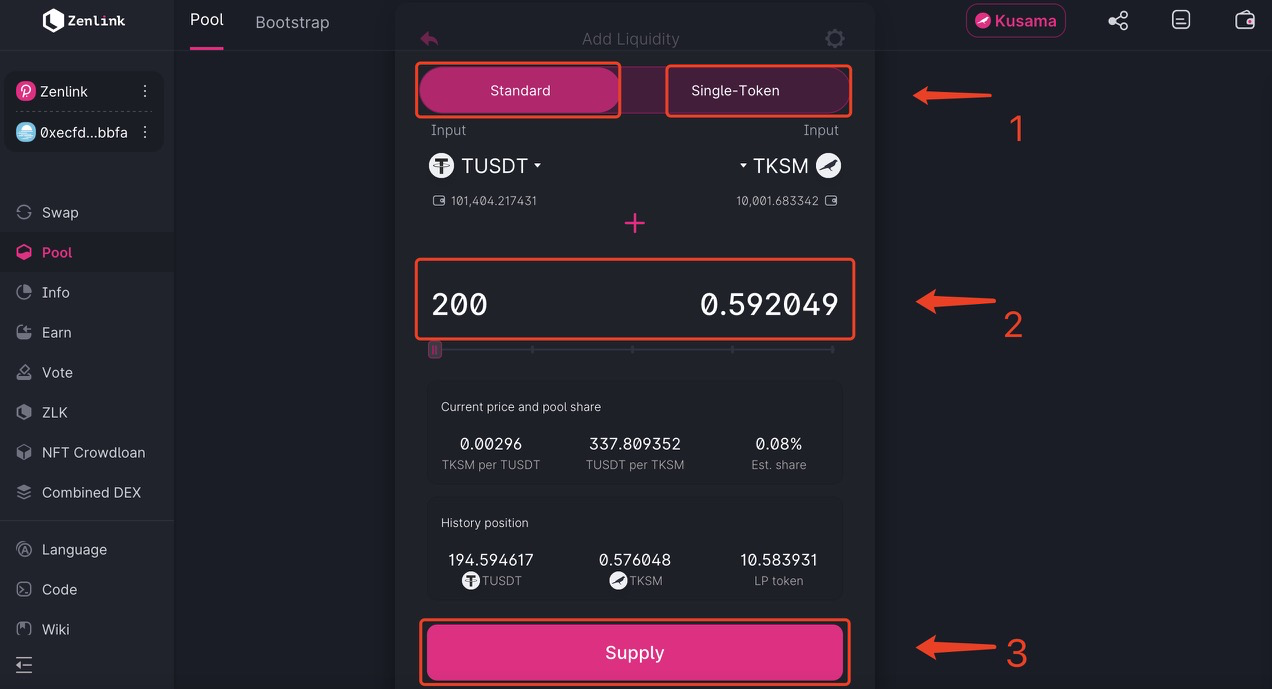Viewport: 1272px width, 689px height.
Task: Click the TKSM balance wallet icon
Action: point(831,201)
